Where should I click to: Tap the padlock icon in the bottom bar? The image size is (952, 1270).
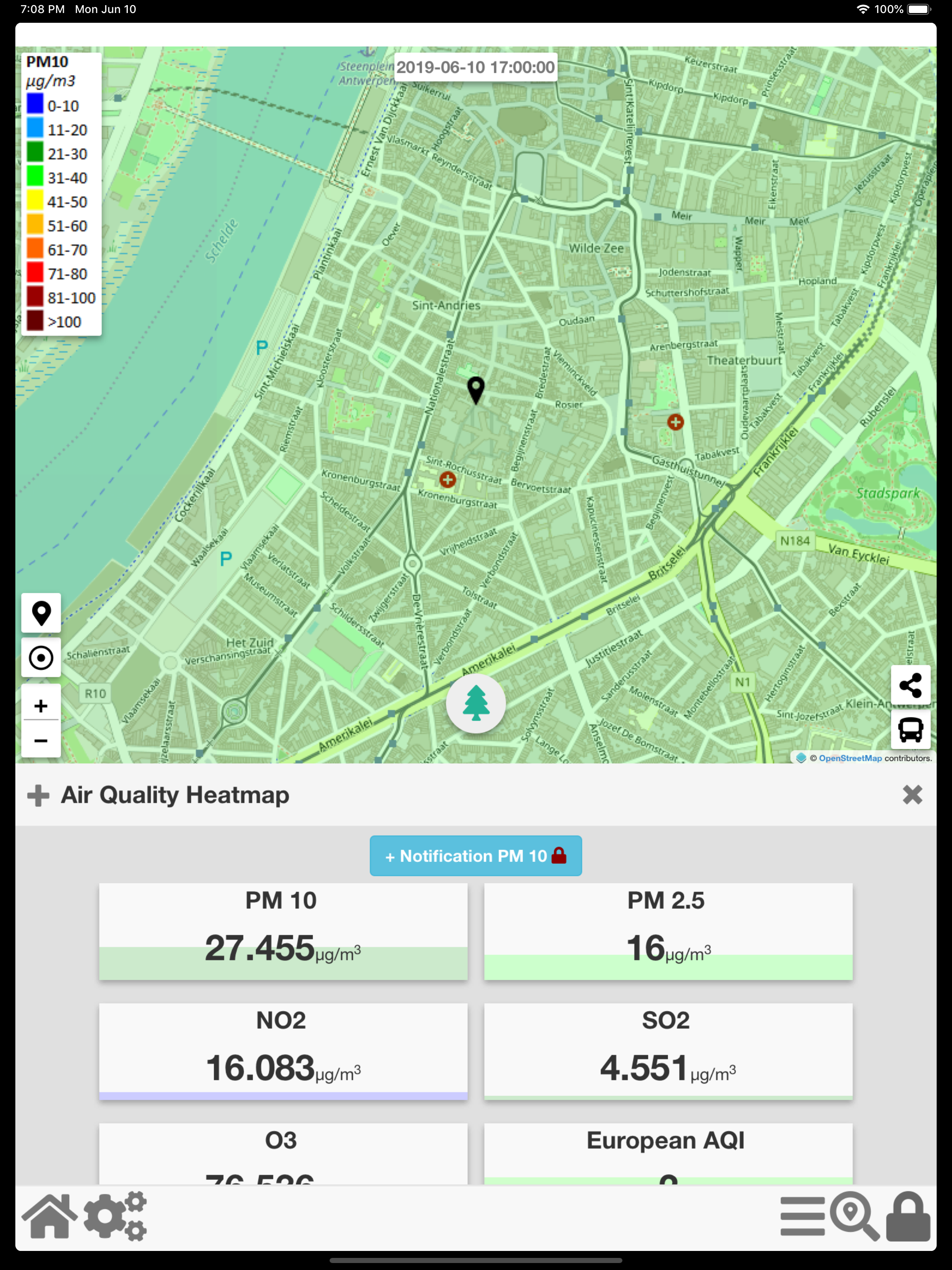pos(908,1216)
